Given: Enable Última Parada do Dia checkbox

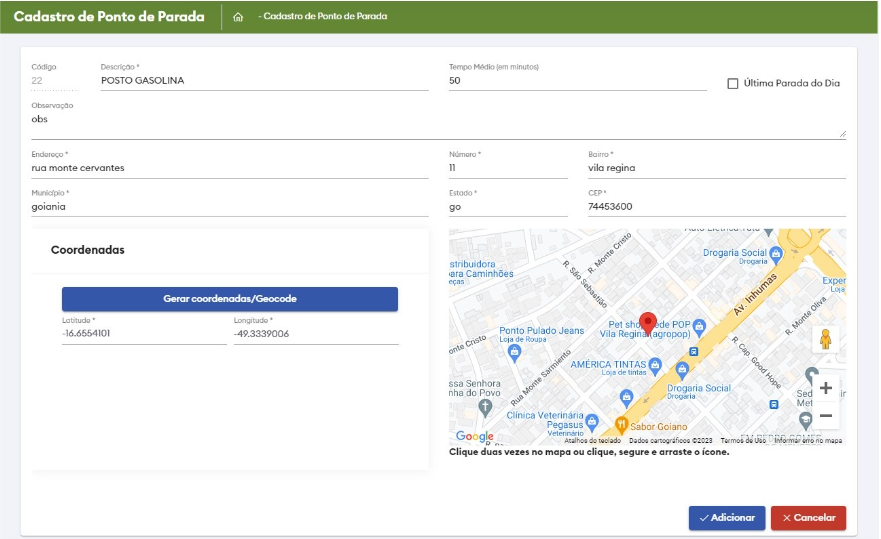Looking at the screenshot, I should click(733, 84).
